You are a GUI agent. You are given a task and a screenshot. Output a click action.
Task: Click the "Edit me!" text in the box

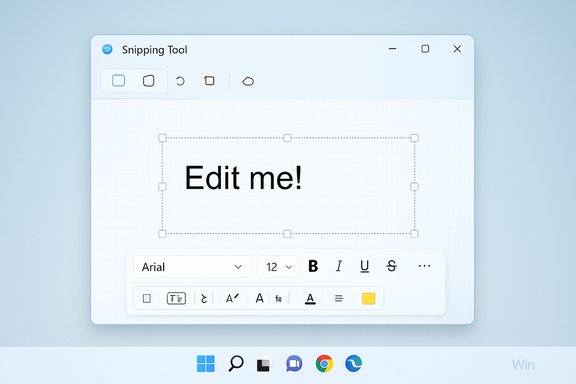pos(243,178)
